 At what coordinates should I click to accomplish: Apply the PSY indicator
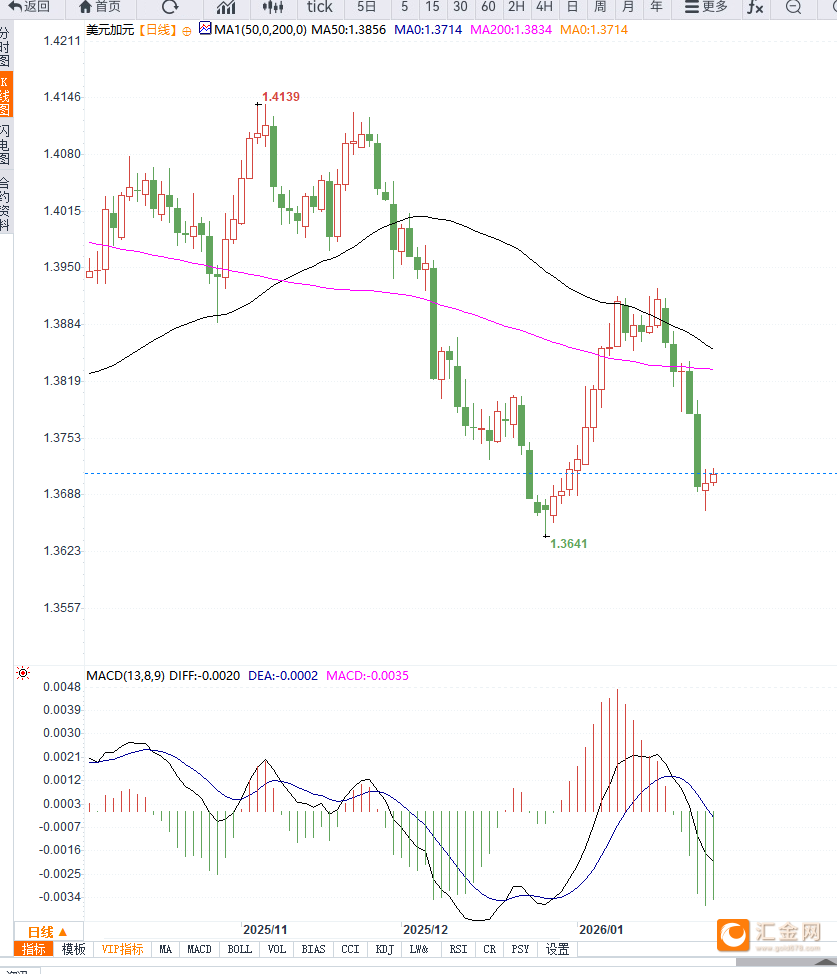520,949
